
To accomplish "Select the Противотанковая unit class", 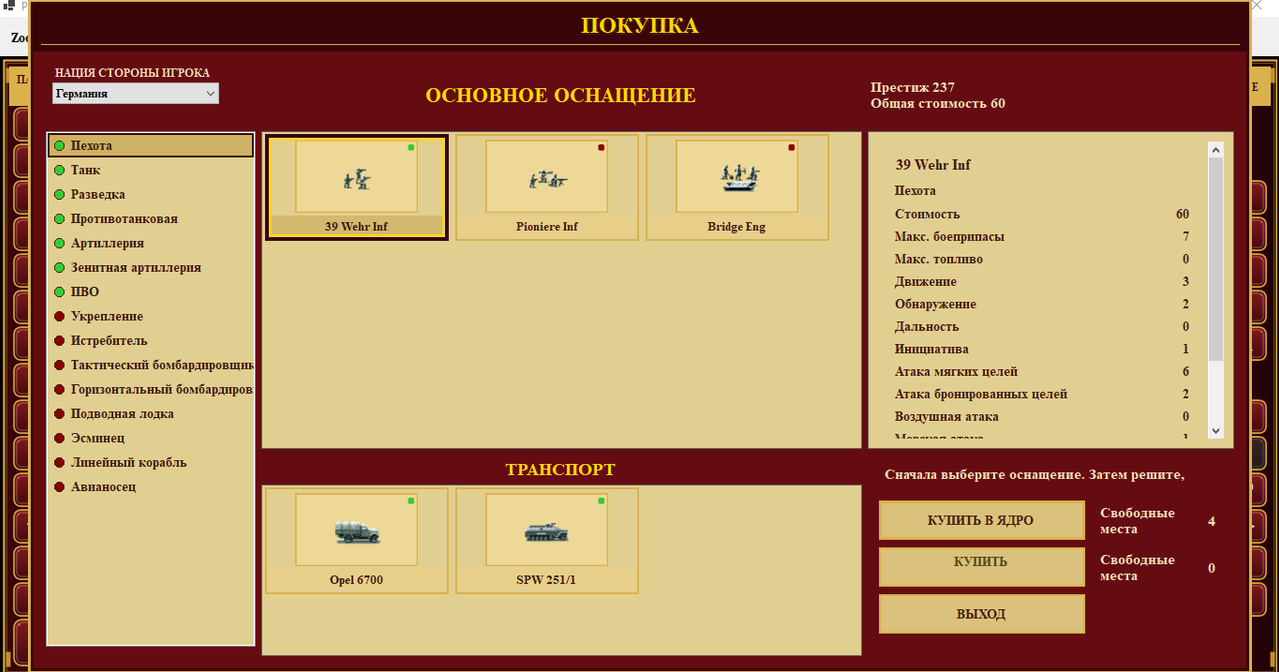I will point(151,219).
